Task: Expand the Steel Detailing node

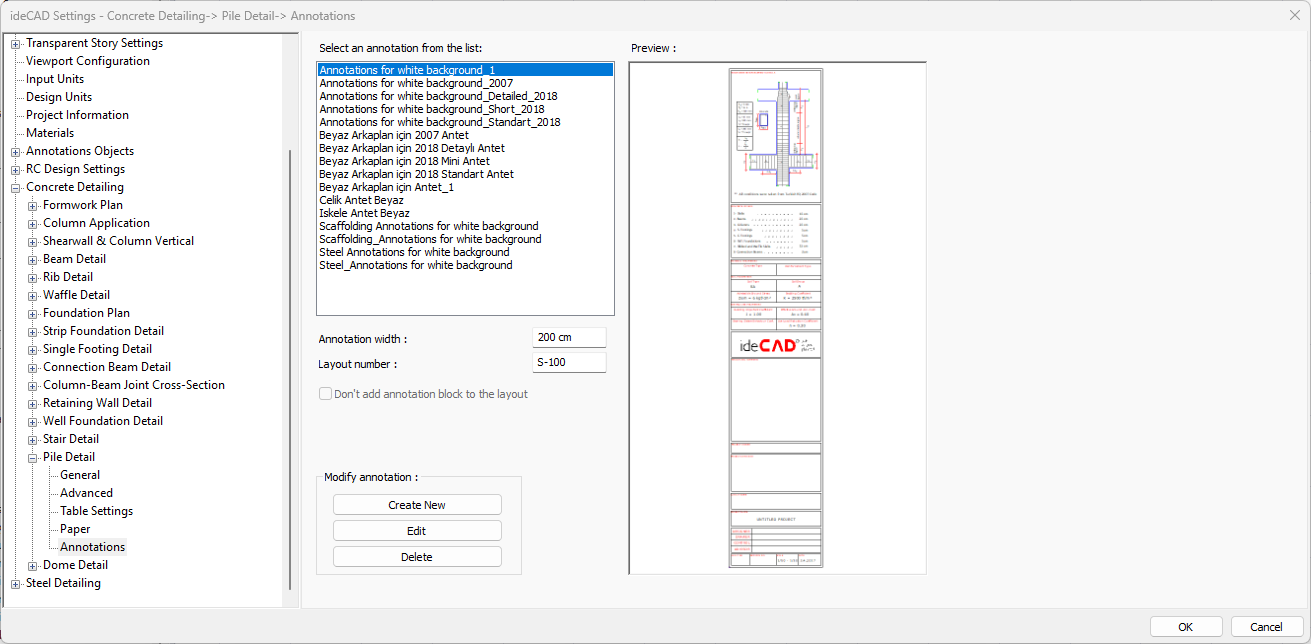Action: pos(16,584)
